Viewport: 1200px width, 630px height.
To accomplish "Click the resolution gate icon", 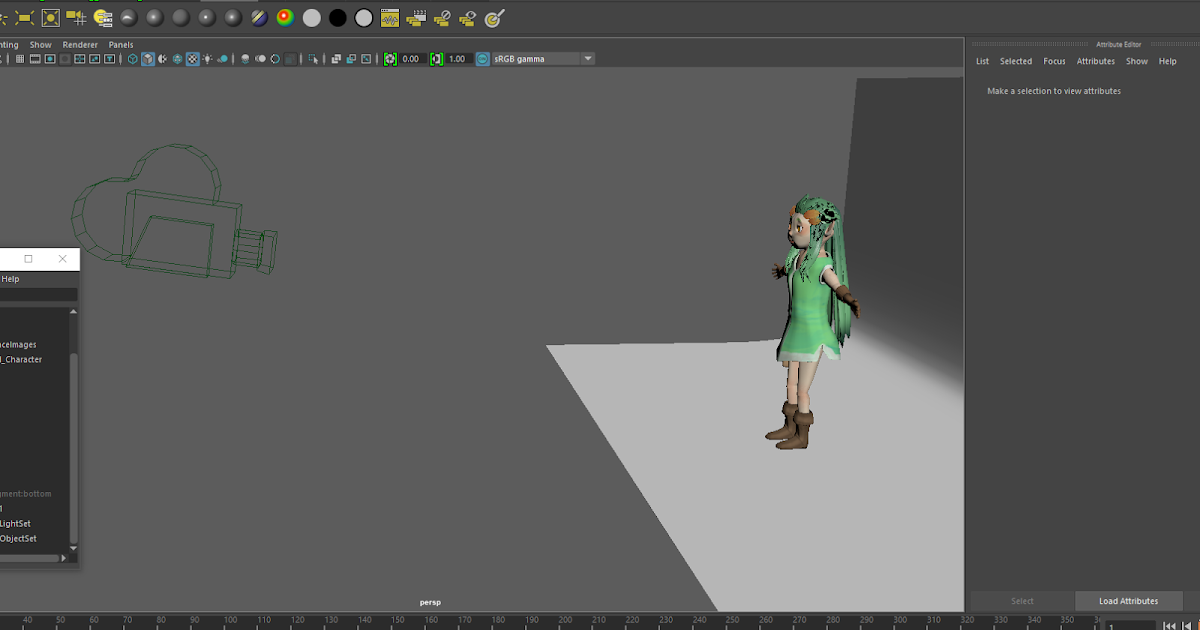I will coord(49,60).
